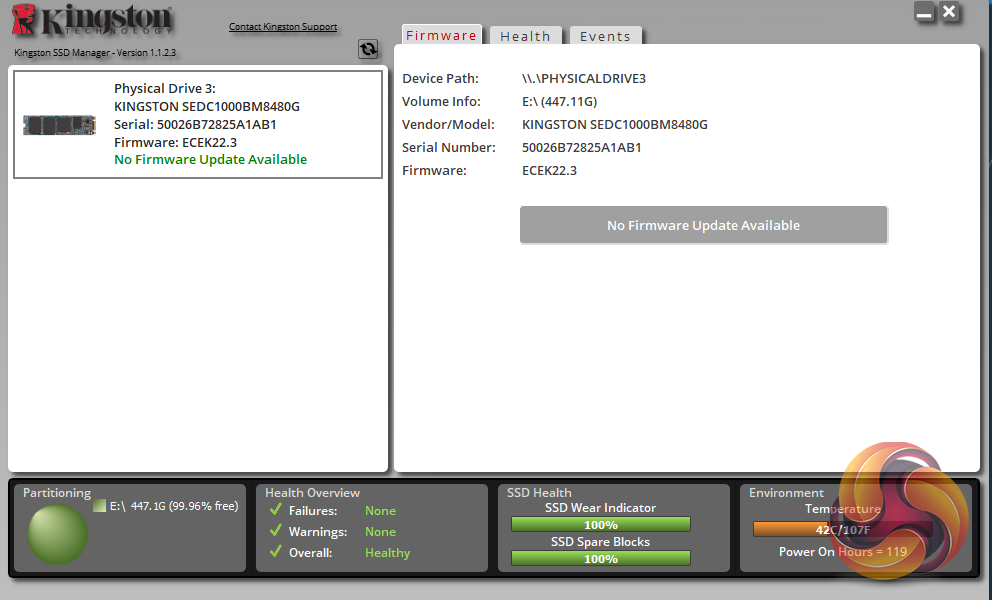Open the Health tab
The height and width of the screenshot is (602, 992).
(525, 36)
